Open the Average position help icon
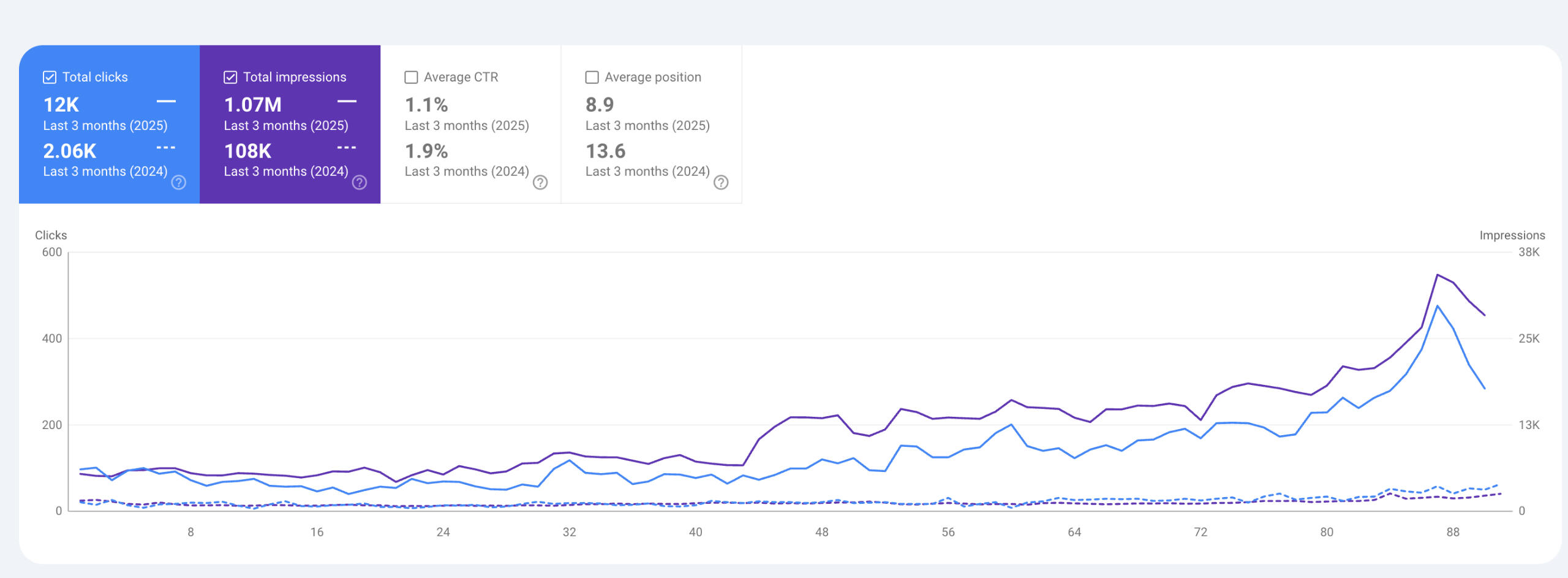 720,182
